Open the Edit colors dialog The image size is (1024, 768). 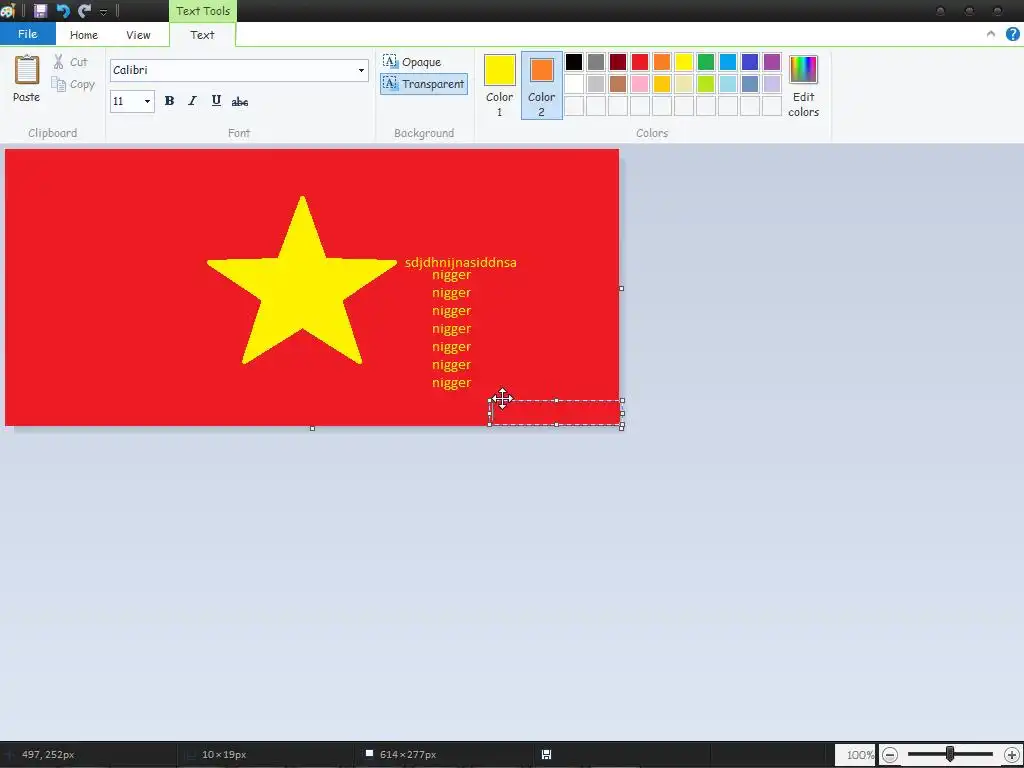pos(803,86)
